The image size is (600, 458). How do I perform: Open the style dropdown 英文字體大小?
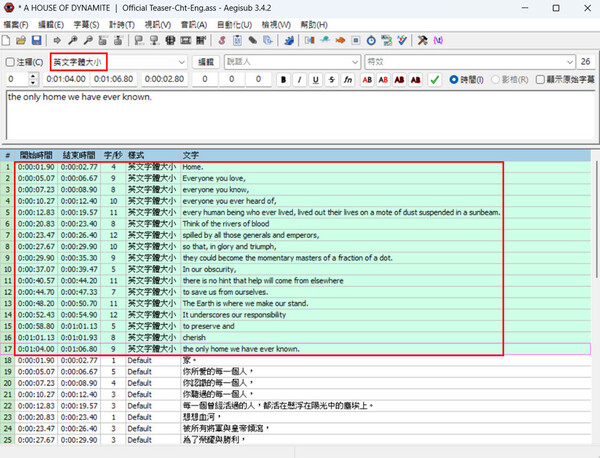pos(180,62)
